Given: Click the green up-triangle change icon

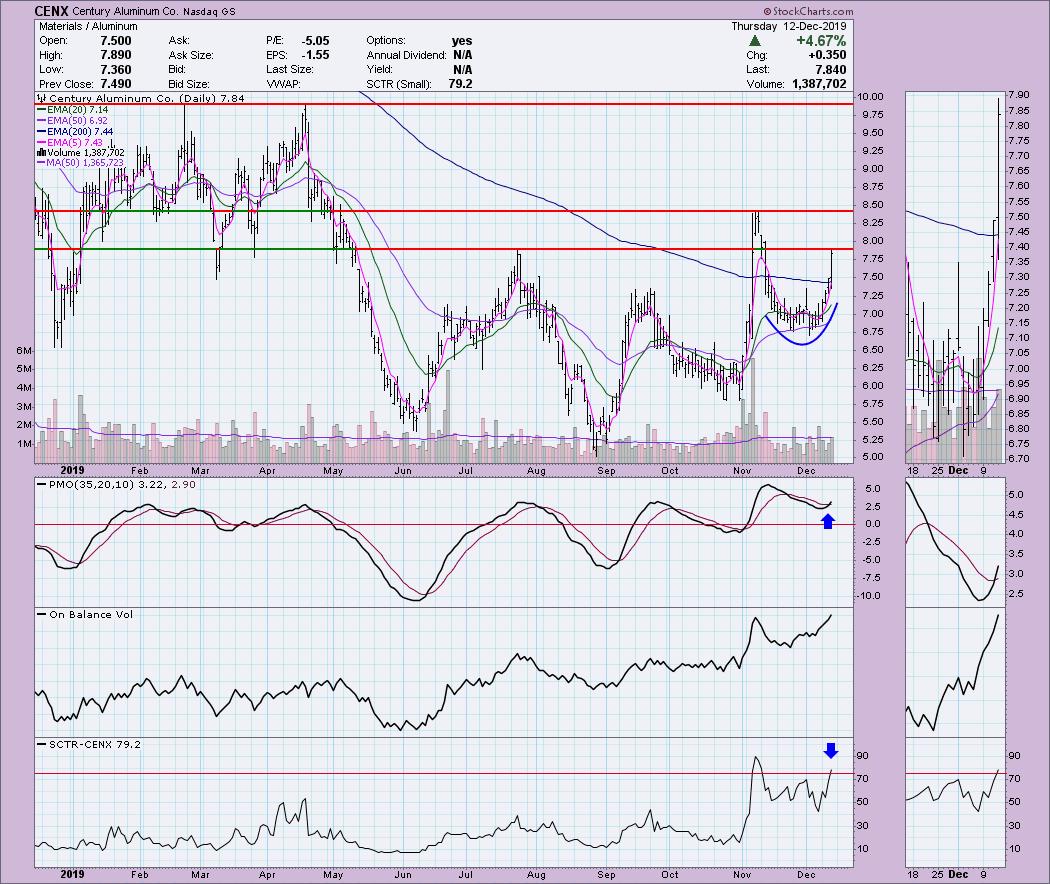Looking at the screenshot, I should pos(755,41).
